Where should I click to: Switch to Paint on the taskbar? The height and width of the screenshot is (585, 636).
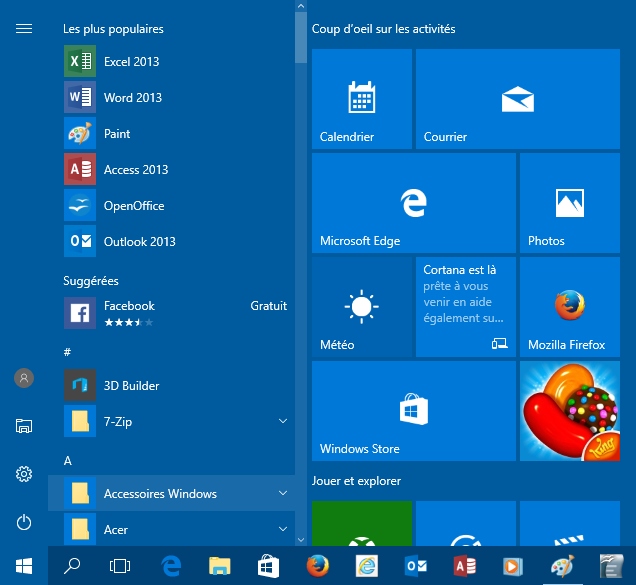tap(562, 566)
